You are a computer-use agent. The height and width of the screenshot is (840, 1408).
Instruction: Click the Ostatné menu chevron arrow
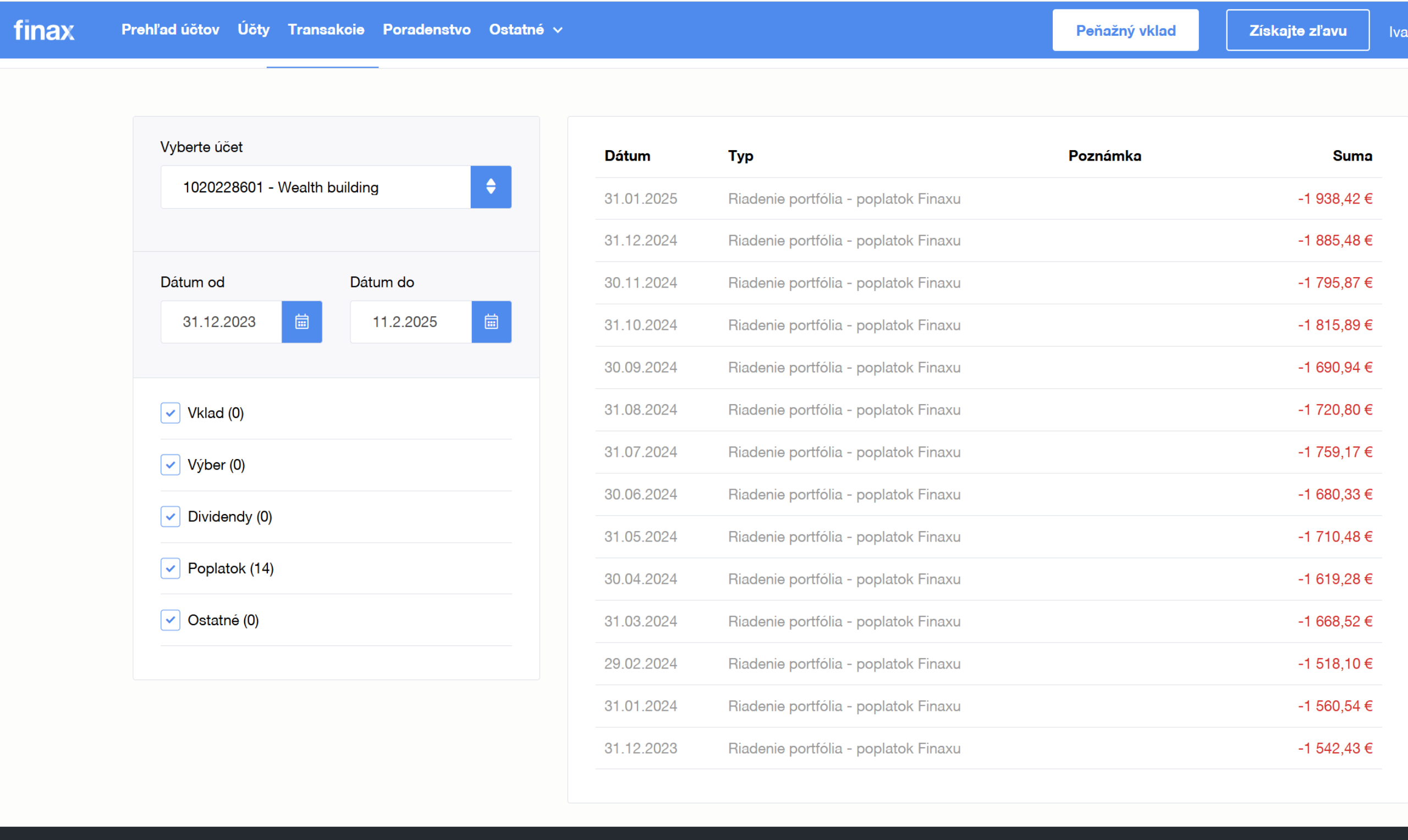(558, 30)
